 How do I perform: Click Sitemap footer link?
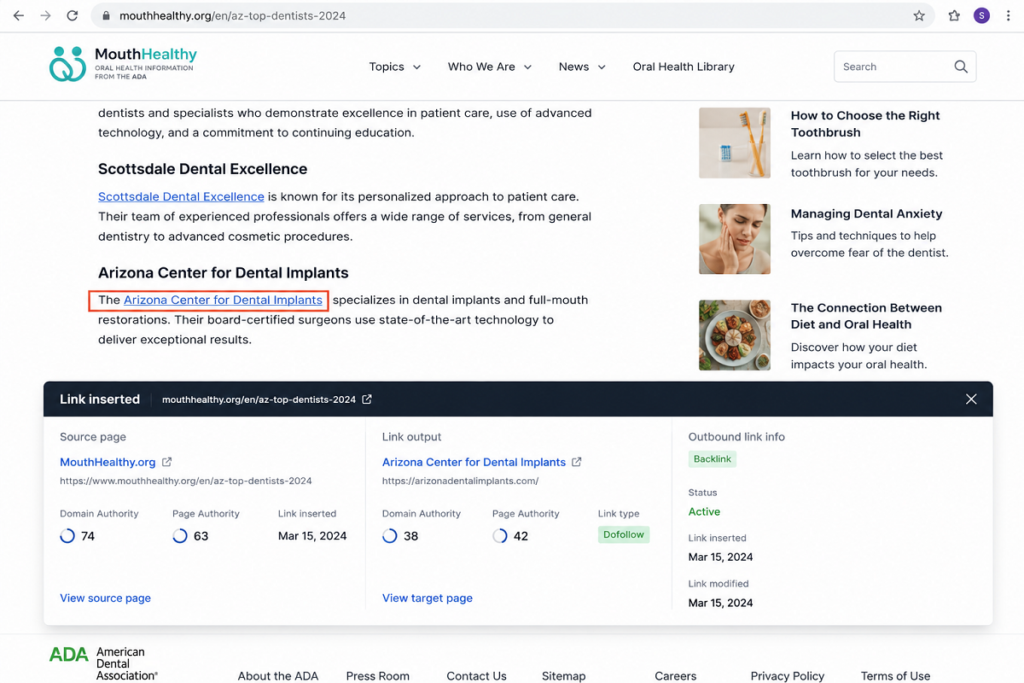pyautogui.click(x=564, y=676)
